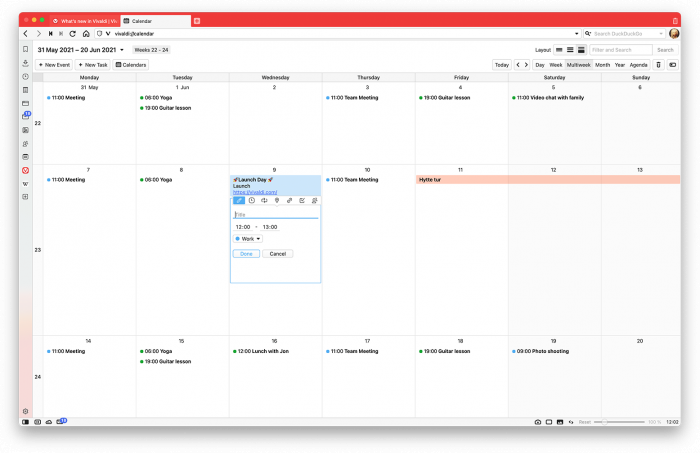Select the location pin tab in event editor

(x=277, y=200)
